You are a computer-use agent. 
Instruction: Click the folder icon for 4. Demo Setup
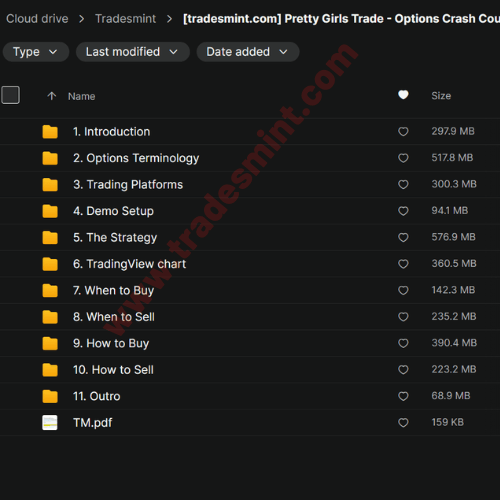(x=50, y=211)
